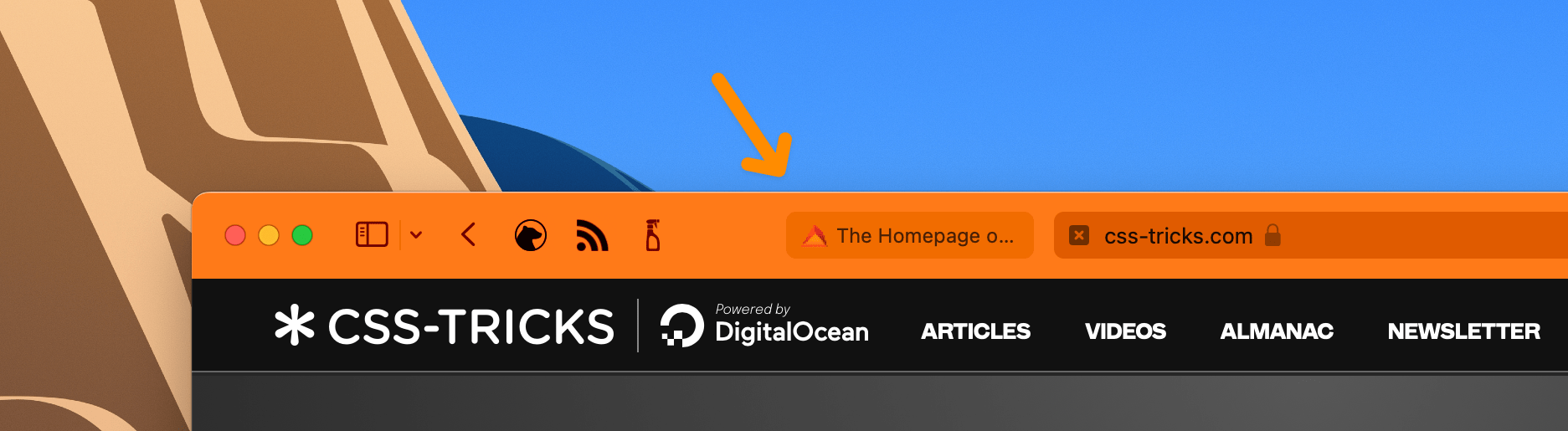The image size is (1568, 431).
Task: Open the CSS-TRICKS home logo
Action: coord(445,326)
